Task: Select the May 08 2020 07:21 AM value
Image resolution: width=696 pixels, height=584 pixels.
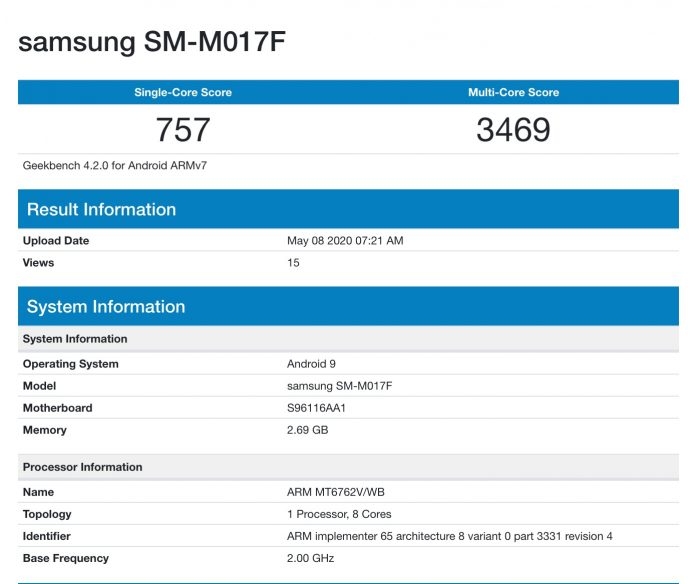Action: click(345, 241)
